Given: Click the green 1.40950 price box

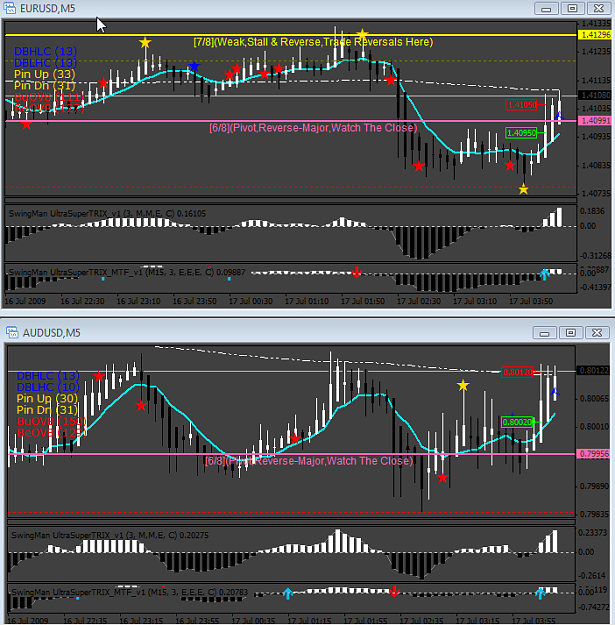Looking at the screenshot, I should 521,133.
